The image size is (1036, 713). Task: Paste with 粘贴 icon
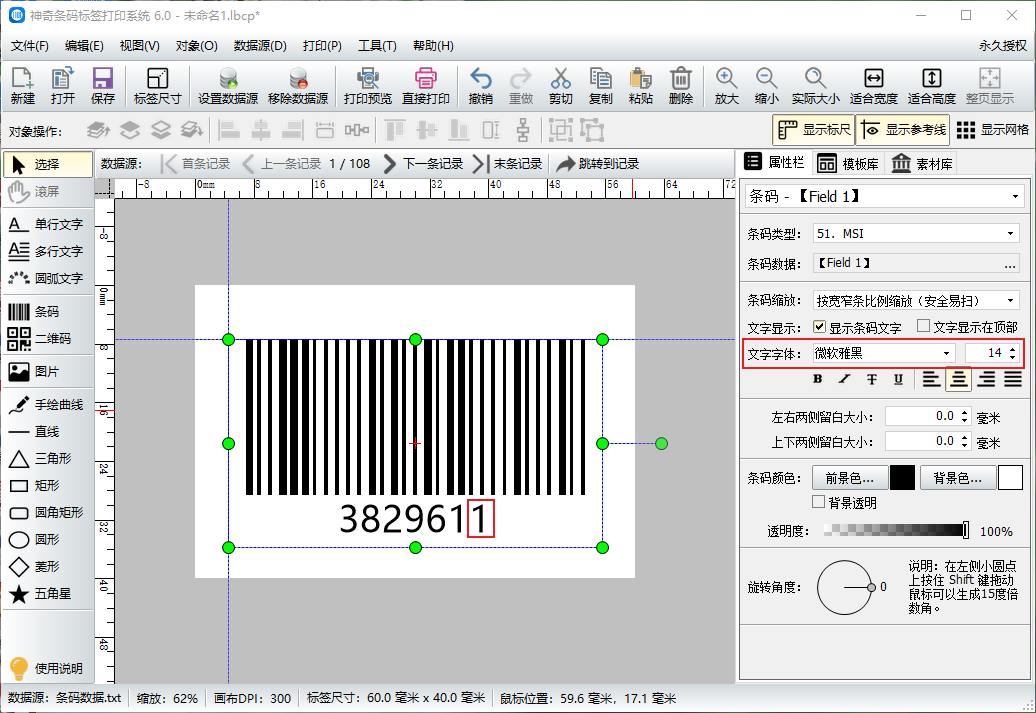[x=640, y=86]
